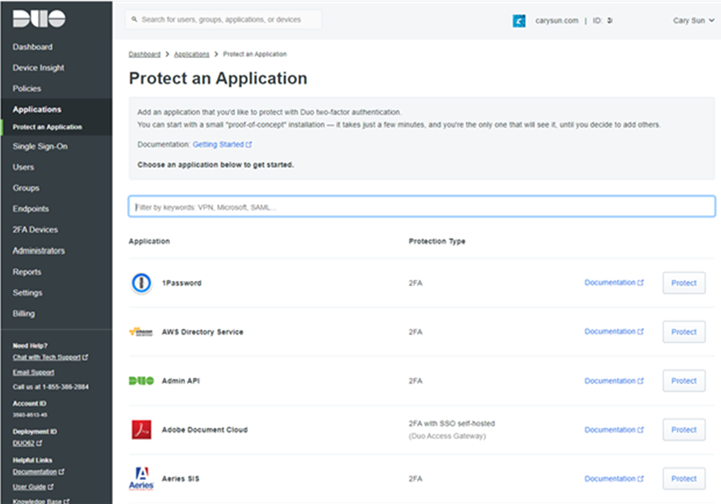Open Device Insight in the sidebar
Viewport: 721px width, 504px height.
tap(39, 68)
